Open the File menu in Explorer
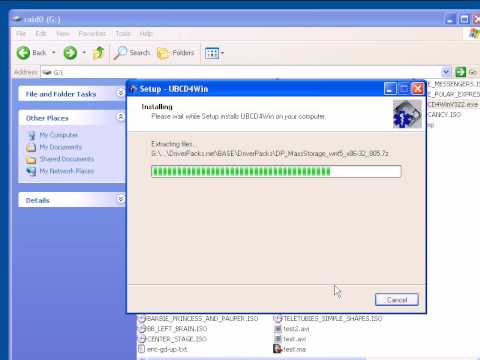Viewport: 480px width, 360px height. pyautogui.click(x=21, y=34)
